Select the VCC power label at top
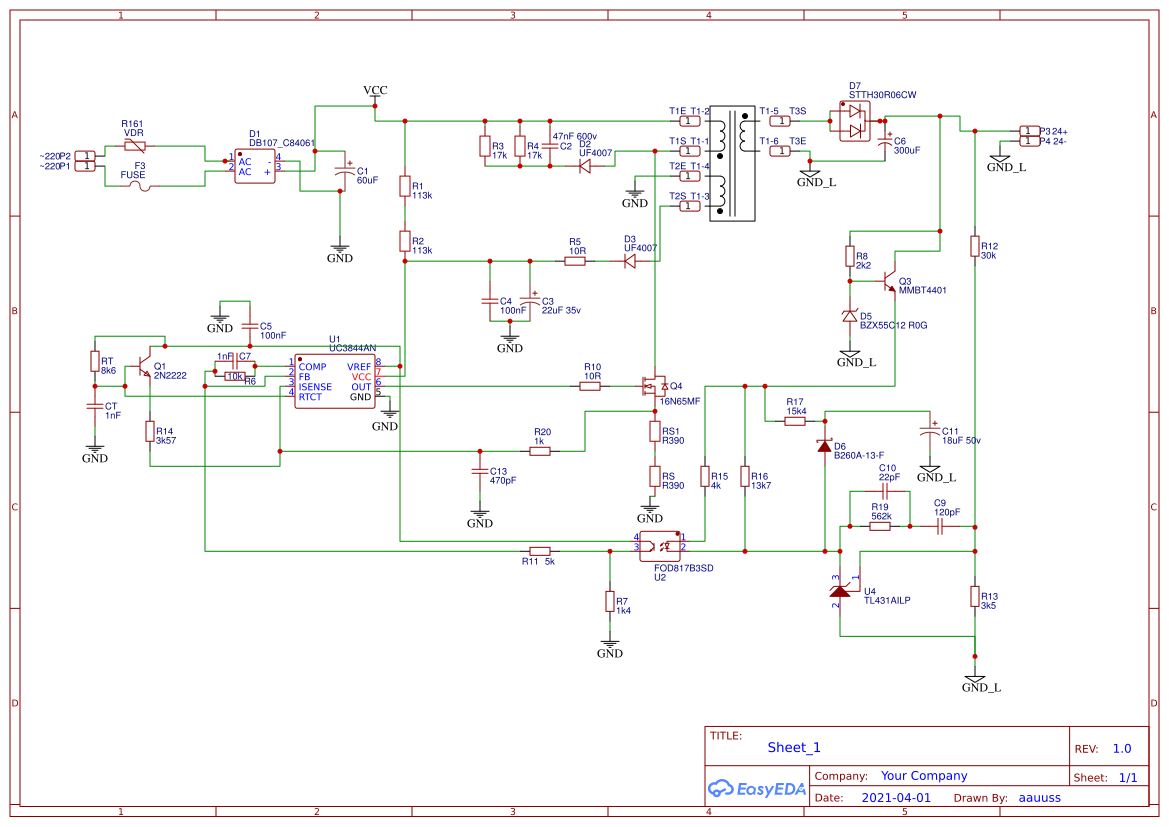Image resolution: width=1169 pixels, height=827 pixels. [374, 90]
